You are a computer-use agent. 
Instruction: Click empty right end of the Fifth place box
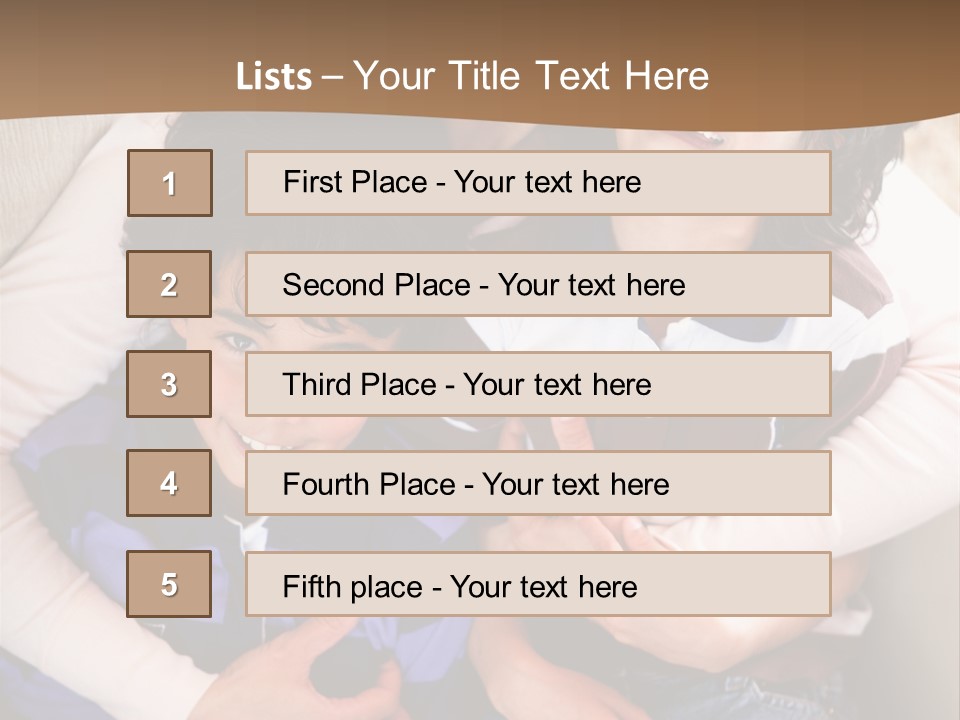click(760, 585)
